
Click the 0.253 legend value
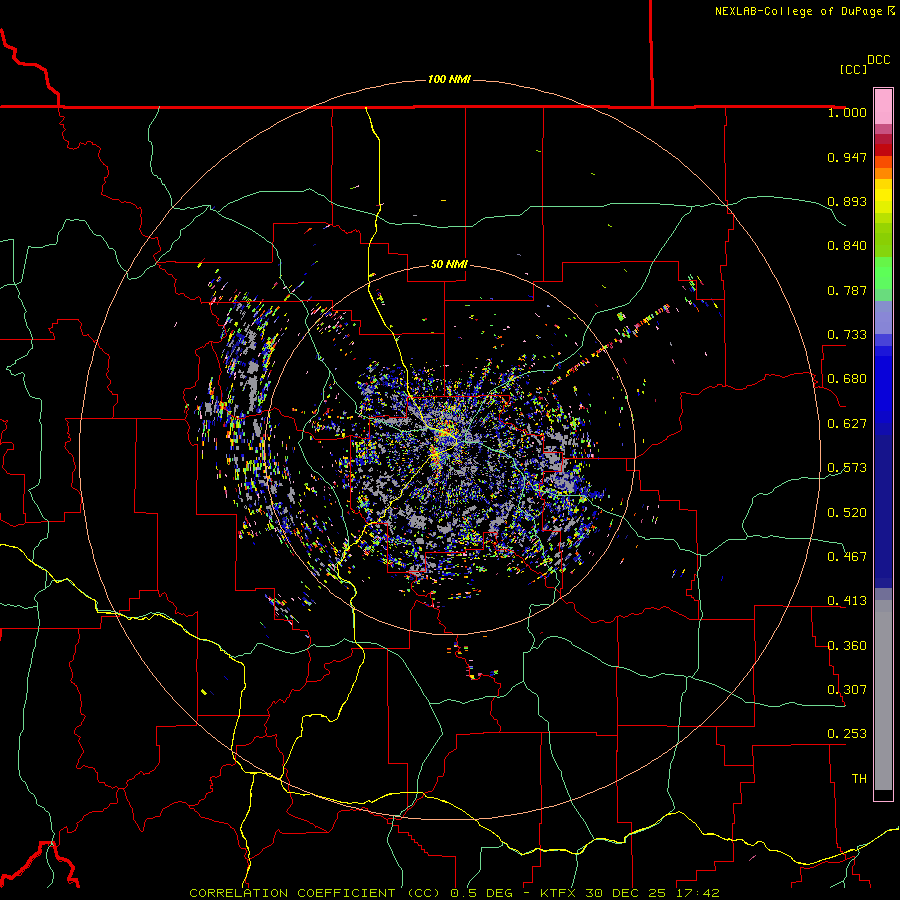(847, 734)
